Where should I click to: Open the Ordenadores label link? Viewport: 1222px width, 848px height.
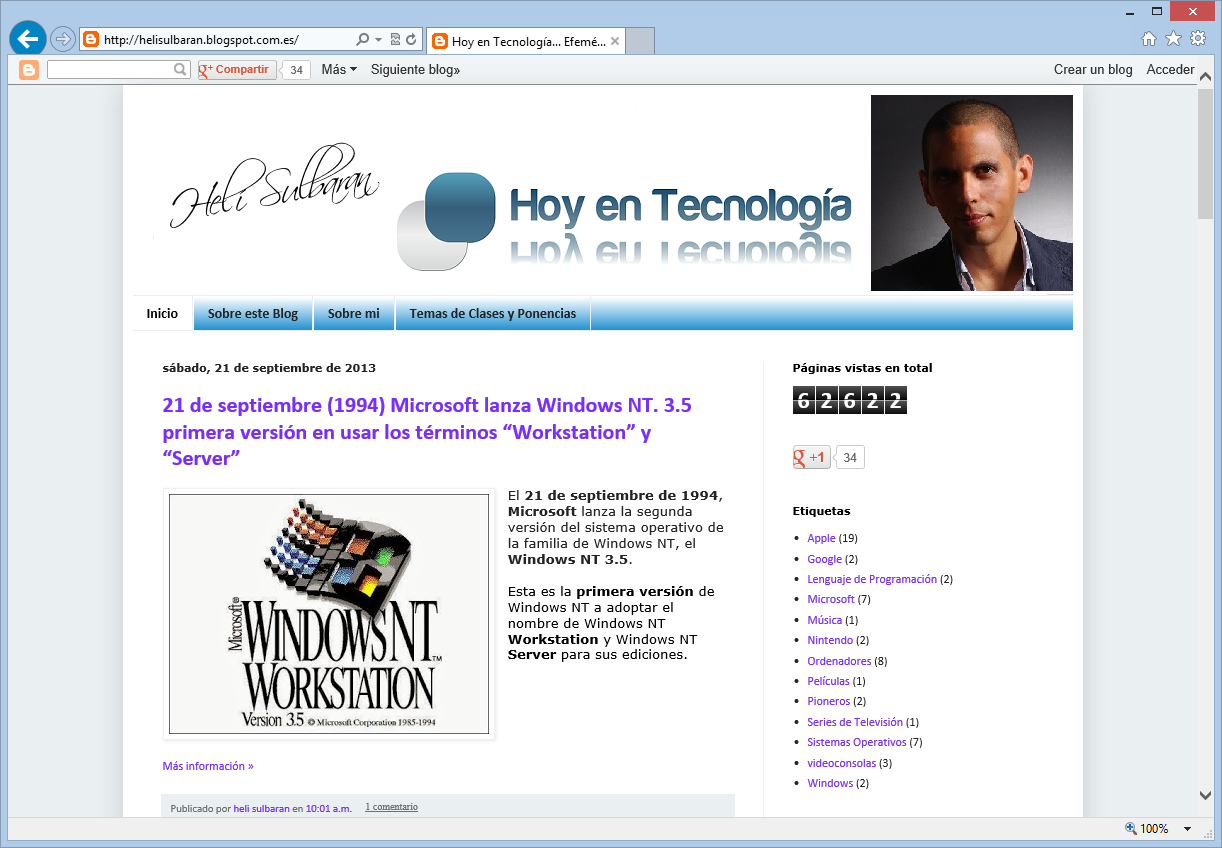[x=839, y=661]
